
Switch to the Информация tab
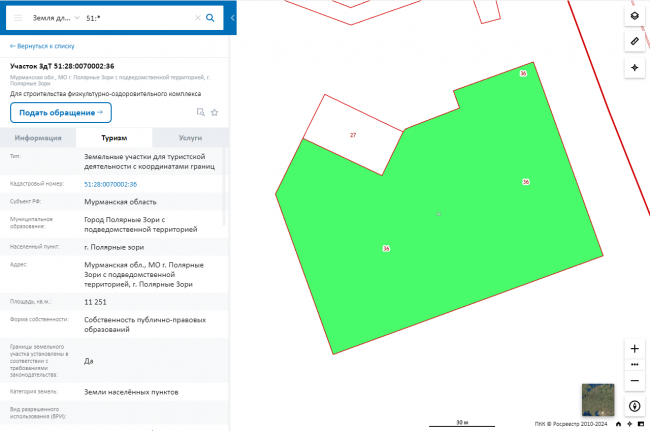coord(39,138)
